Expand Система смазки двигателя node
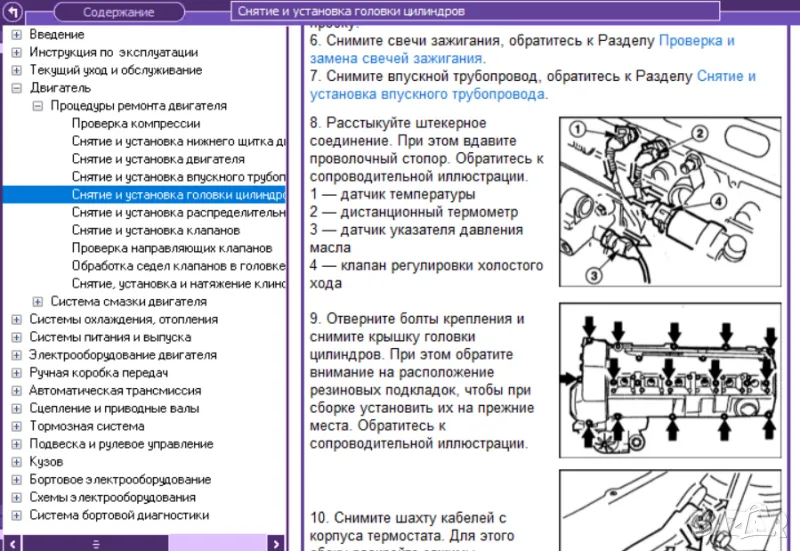This screenshot has width=800, height=551. (x=38, y=301)
